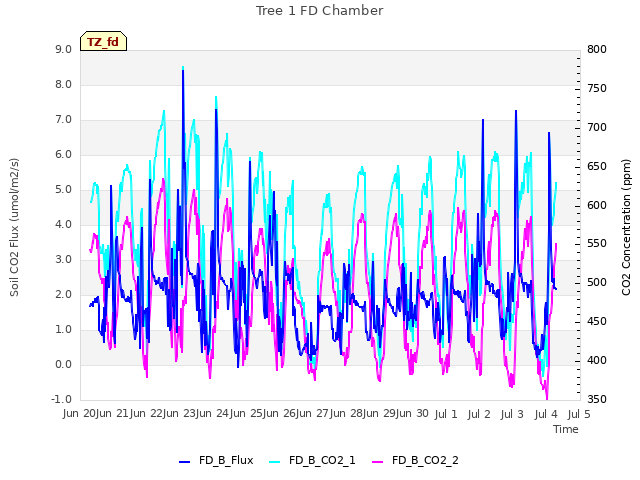Click the Jul 5 date label
640x480 pixels.
[579, 414]
